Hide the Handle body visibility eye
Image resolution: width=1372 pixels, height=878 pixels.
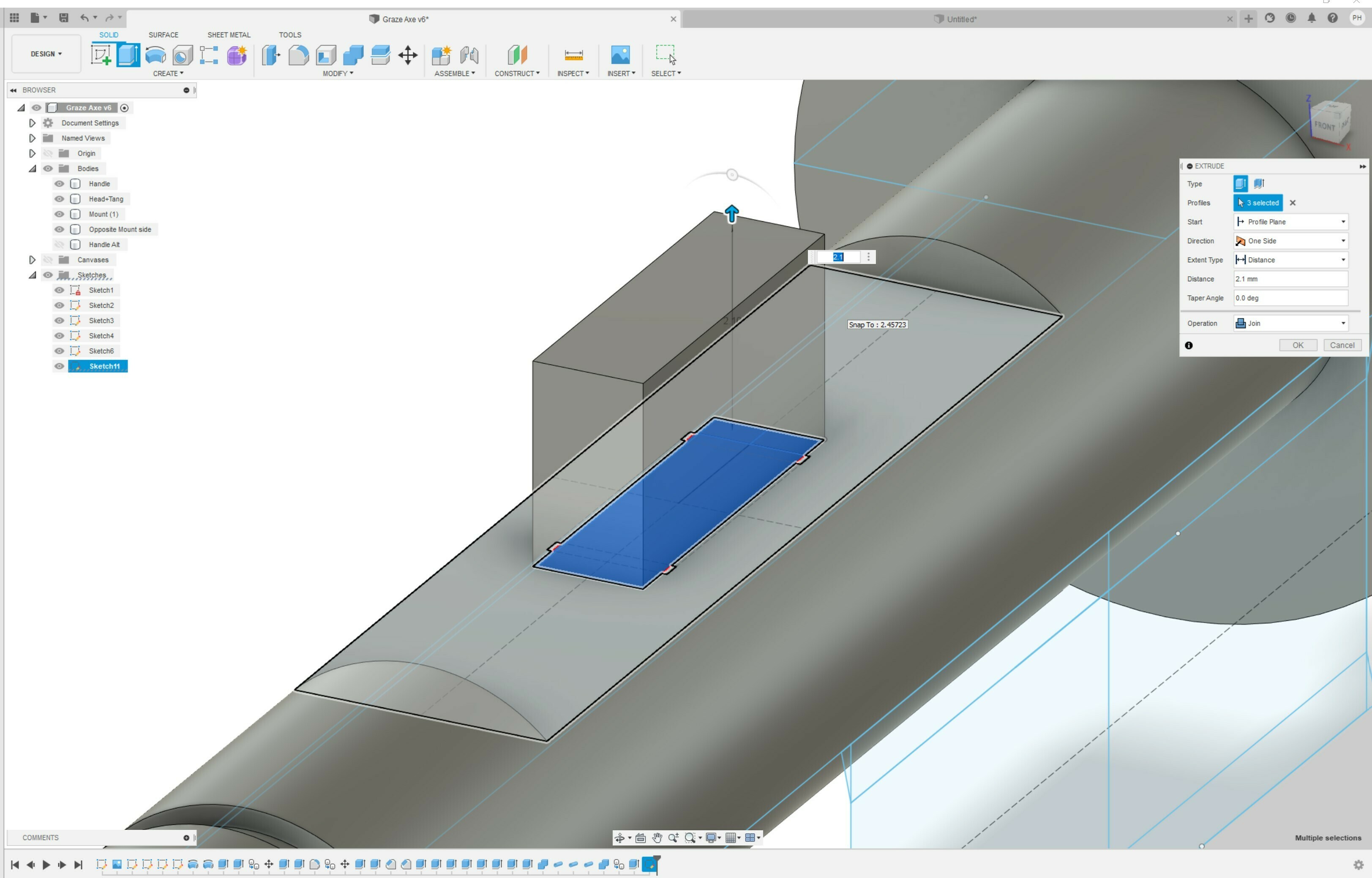(59, 184)
